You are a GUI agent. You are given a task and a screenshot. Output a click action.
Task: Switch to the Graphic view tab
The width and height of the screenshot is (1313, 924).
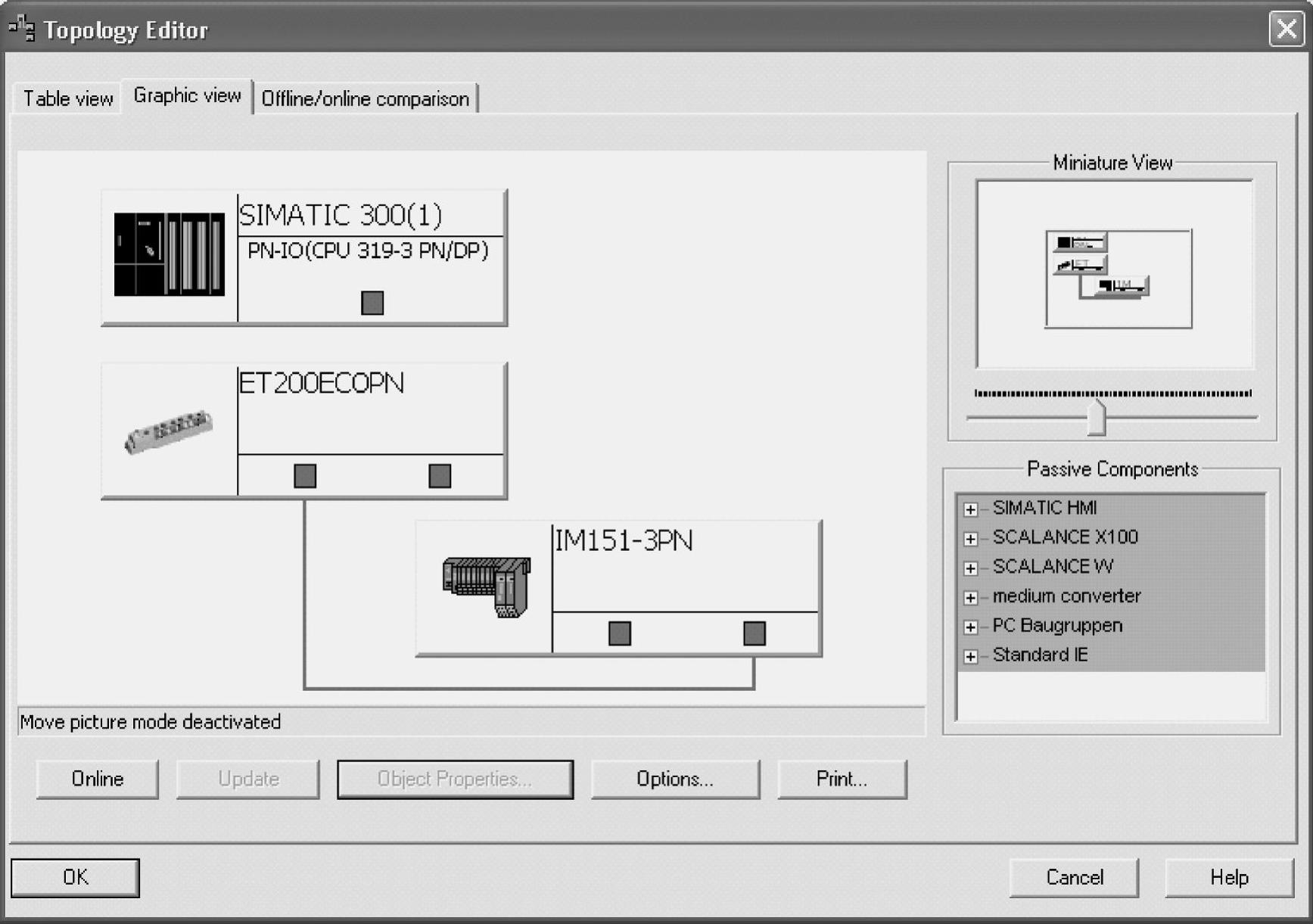pos(187,96)
